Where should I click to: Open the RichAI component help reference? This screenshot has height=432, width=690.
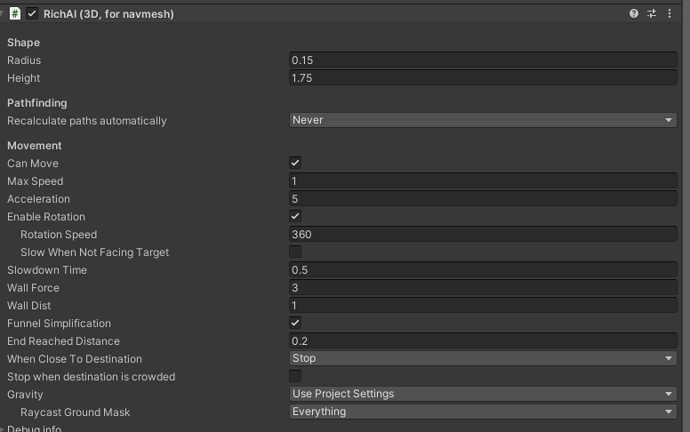(x=634, y=14)
